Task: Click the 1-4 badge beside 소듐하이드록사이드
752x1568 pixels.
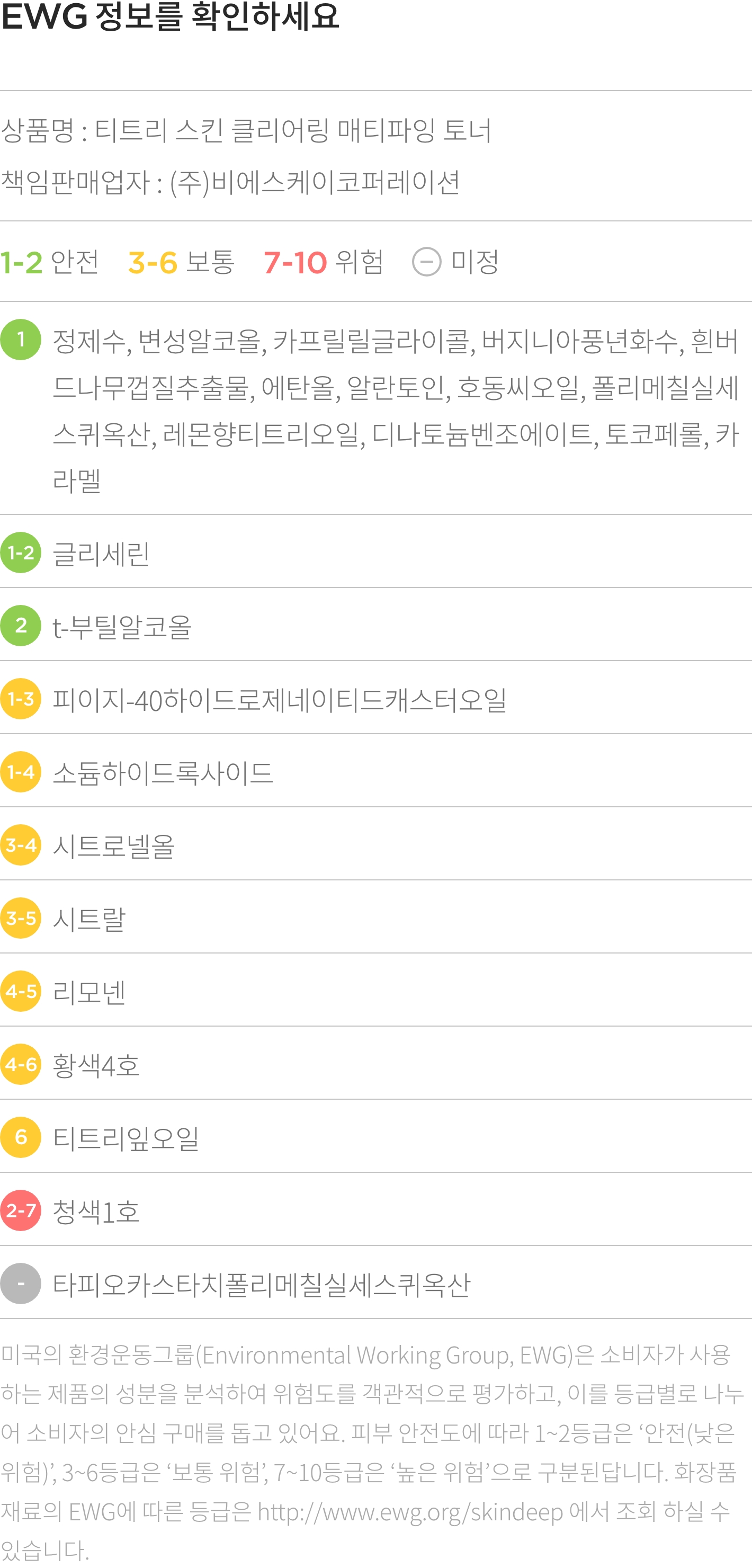Action: point(21,772)
